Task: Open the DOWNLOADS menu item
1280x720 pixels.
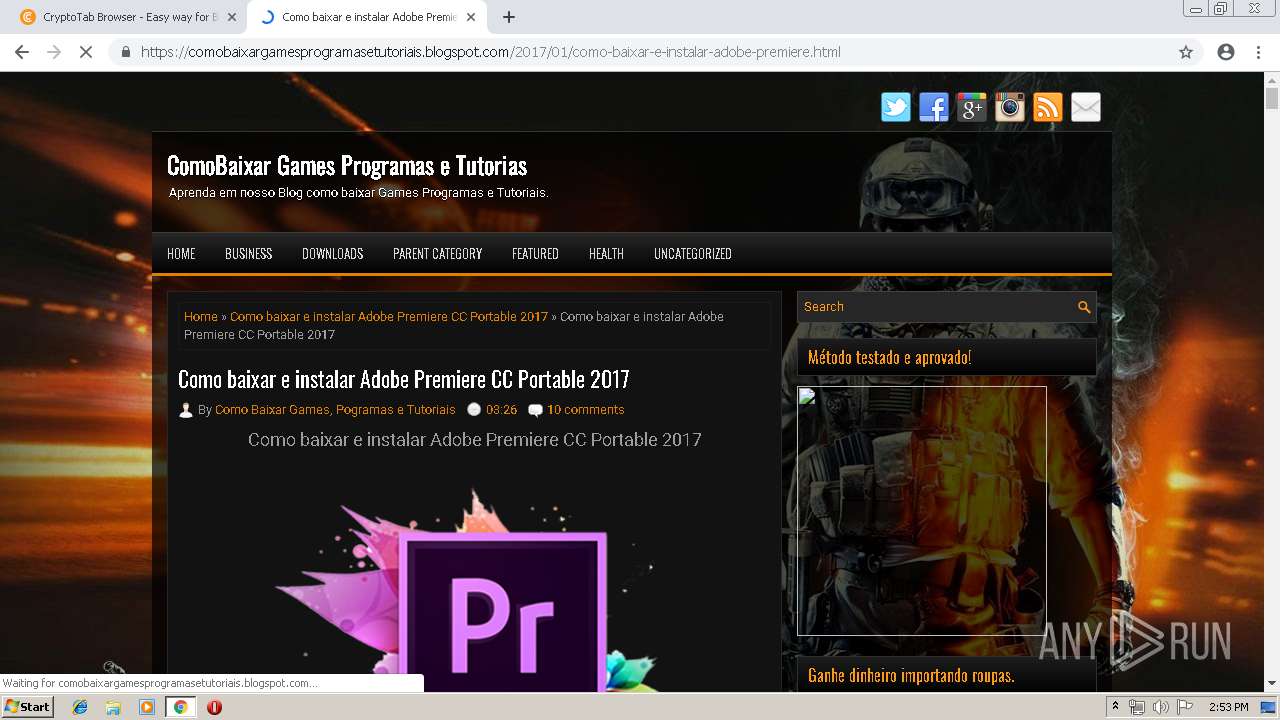Action: pyautogui.click(x=333, y=254)
